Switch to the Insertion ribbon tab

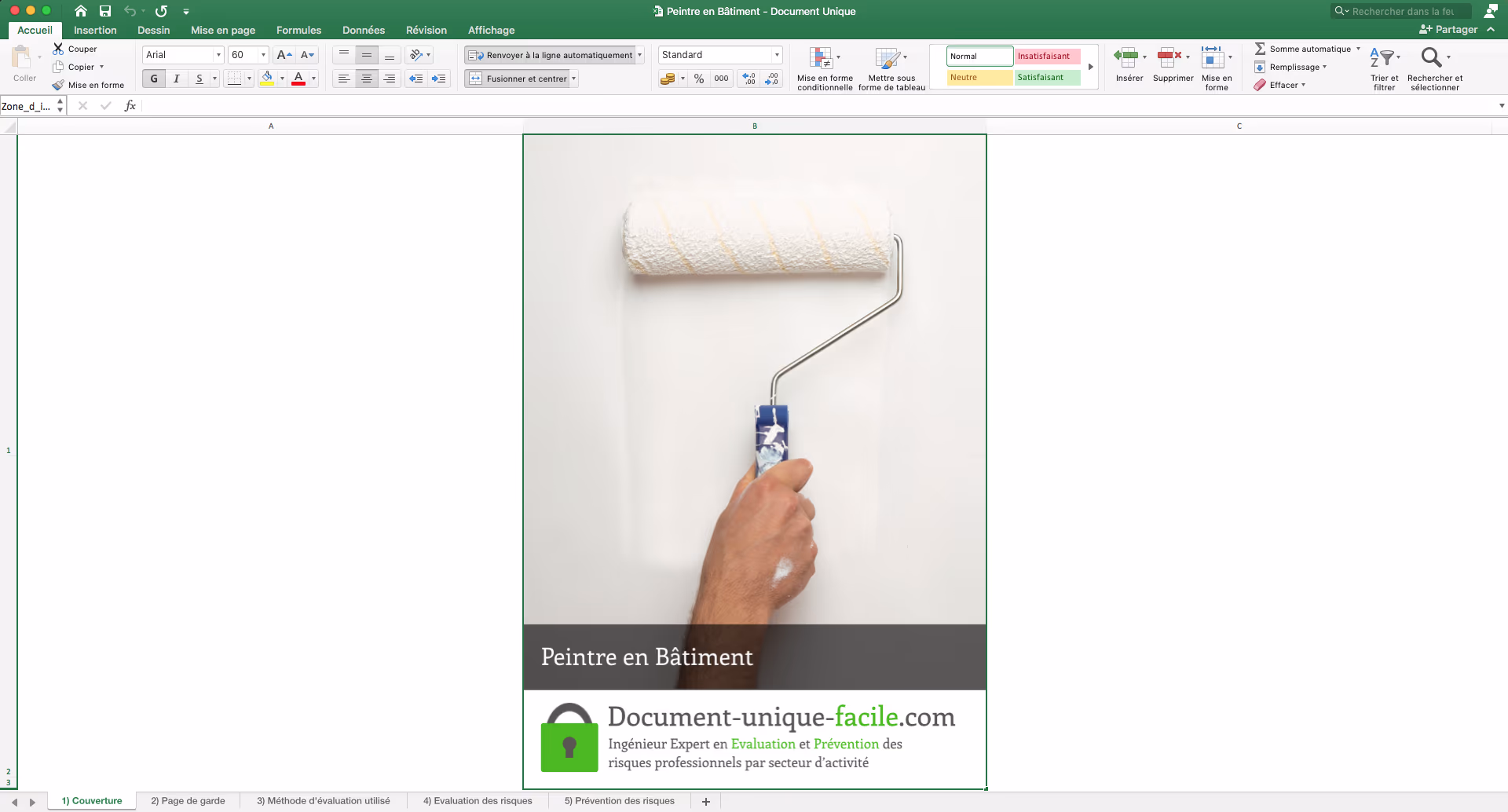pyautogui.click(x=95, y=30)
